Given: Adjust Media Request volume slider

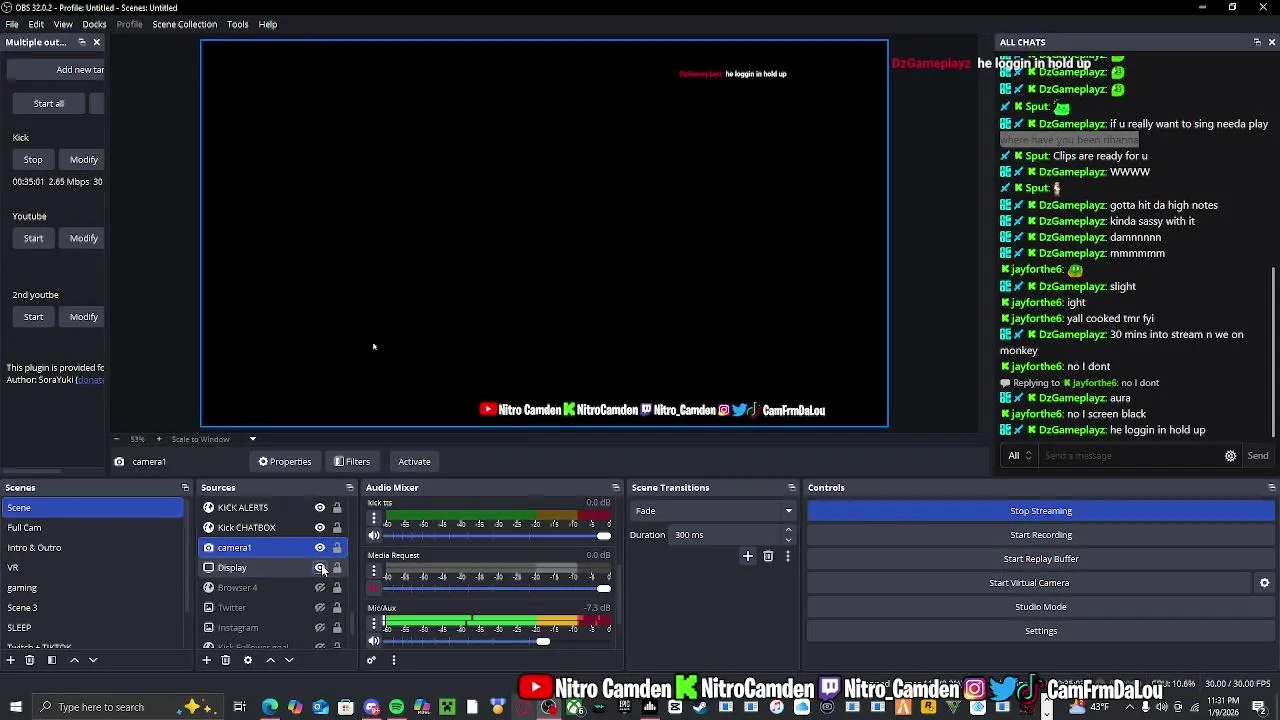Looking at the screenshot, I should tap(496, 588).
